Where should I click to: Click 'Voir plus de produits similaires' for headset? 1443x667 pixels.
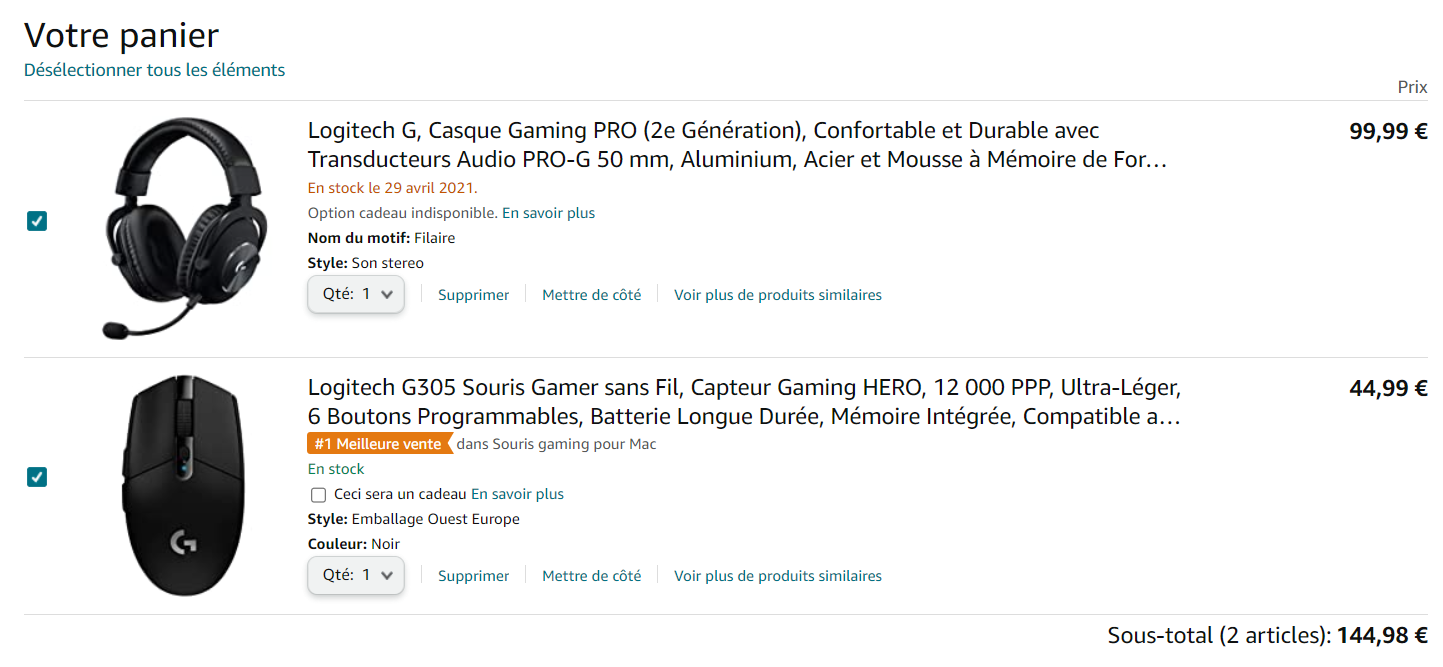(x=778, y=295)
